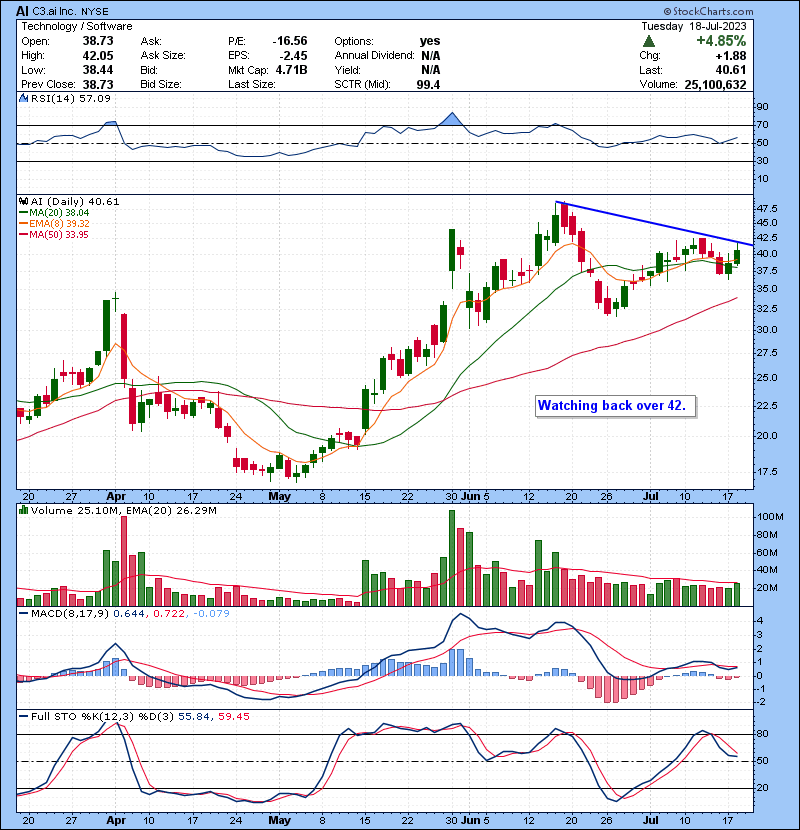Click the green up-triangle price change icon
The image size is (800, 830).
pyautogui.click(x=649, y=41)
